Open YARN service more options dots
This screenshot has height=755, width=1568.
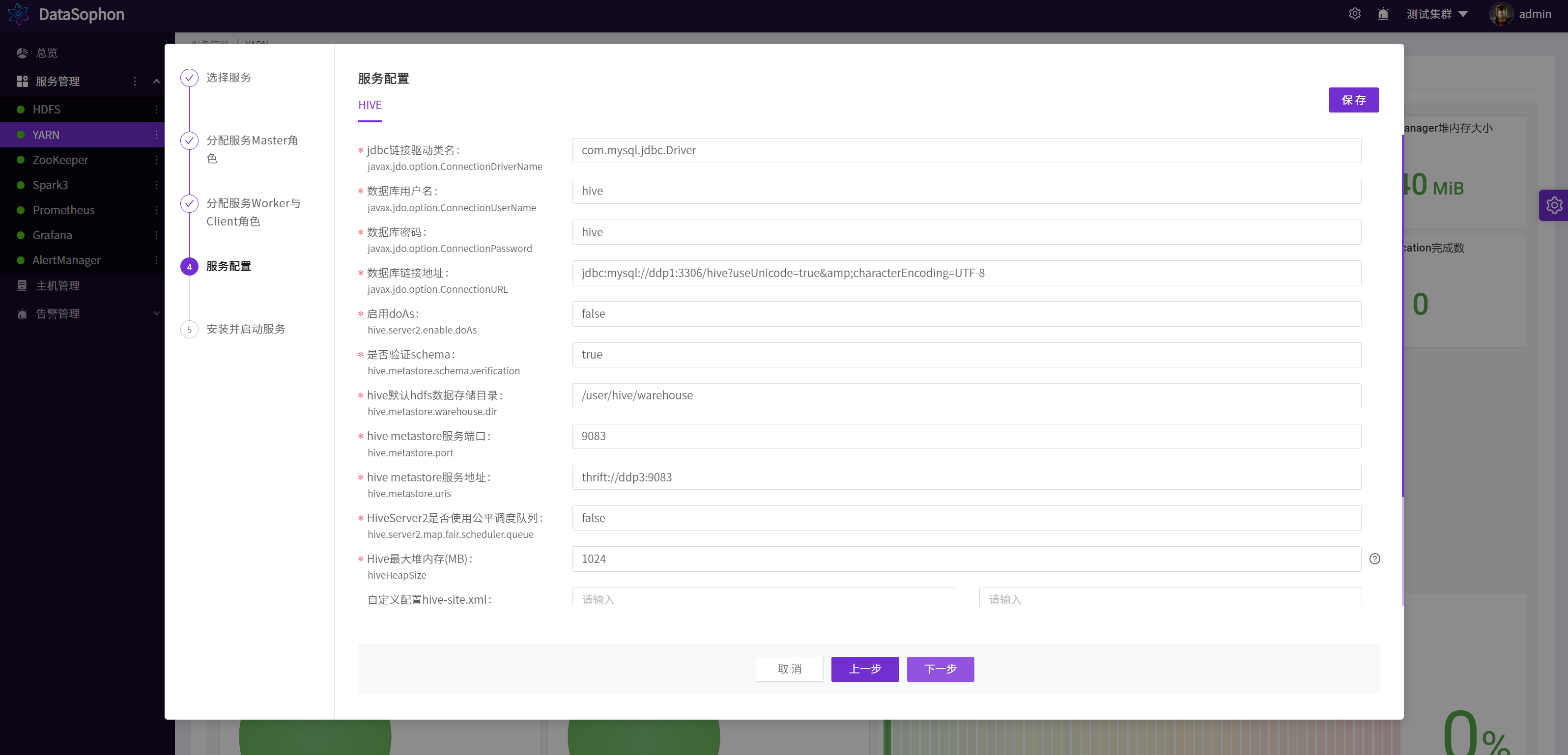tap(156, 135)
